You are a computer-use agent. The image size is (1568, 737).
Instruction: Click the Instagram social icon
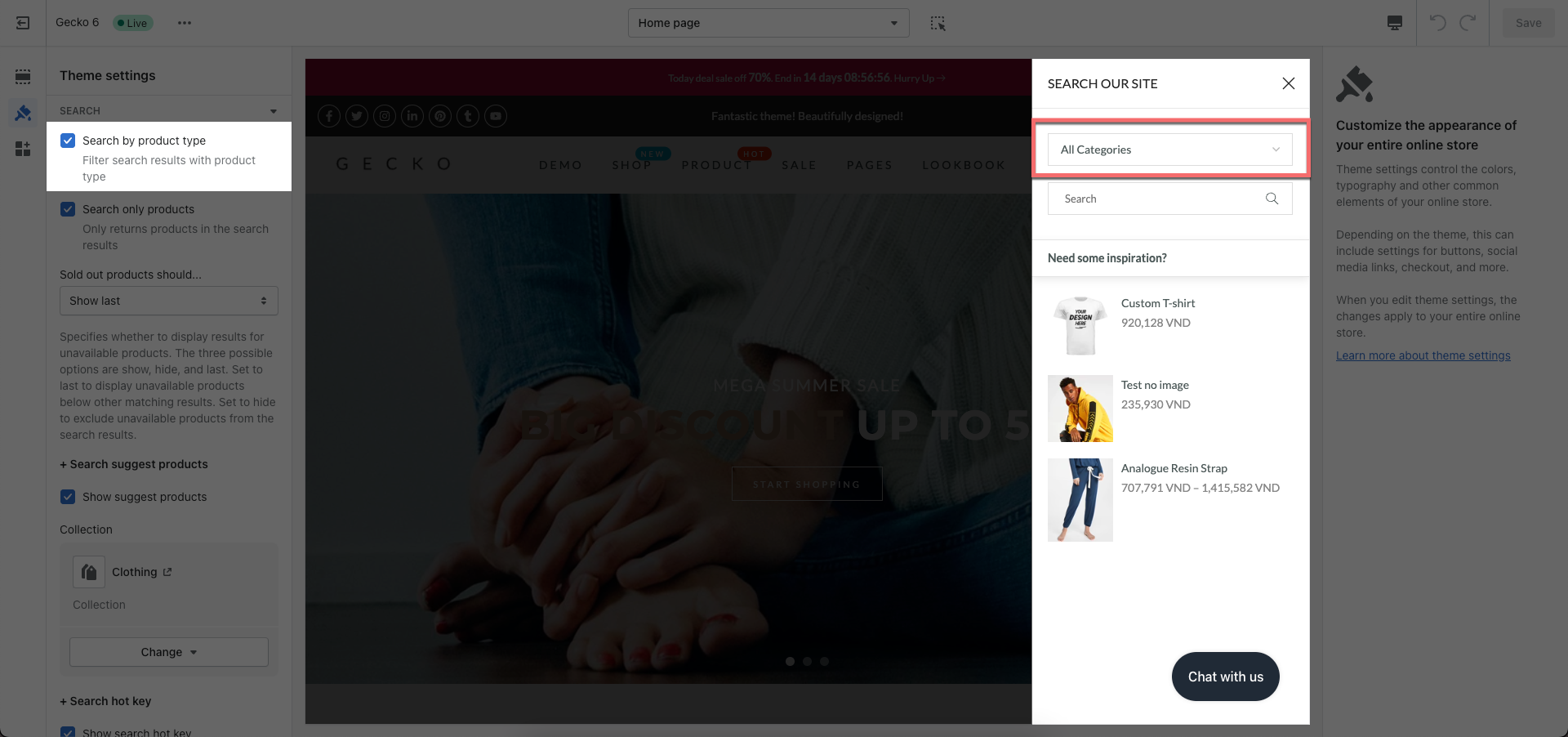point(385,116)
